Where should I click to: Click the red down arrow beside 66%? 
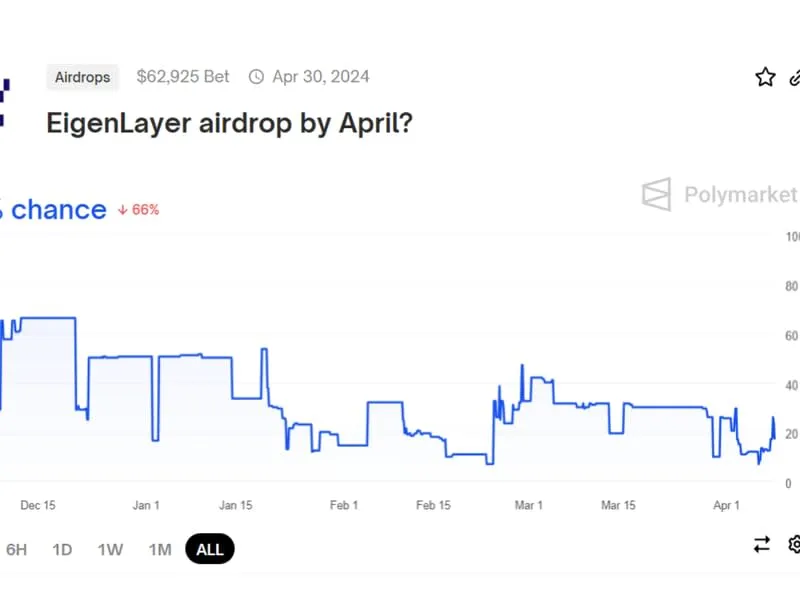pyautogui.click(x=122, y=210)
